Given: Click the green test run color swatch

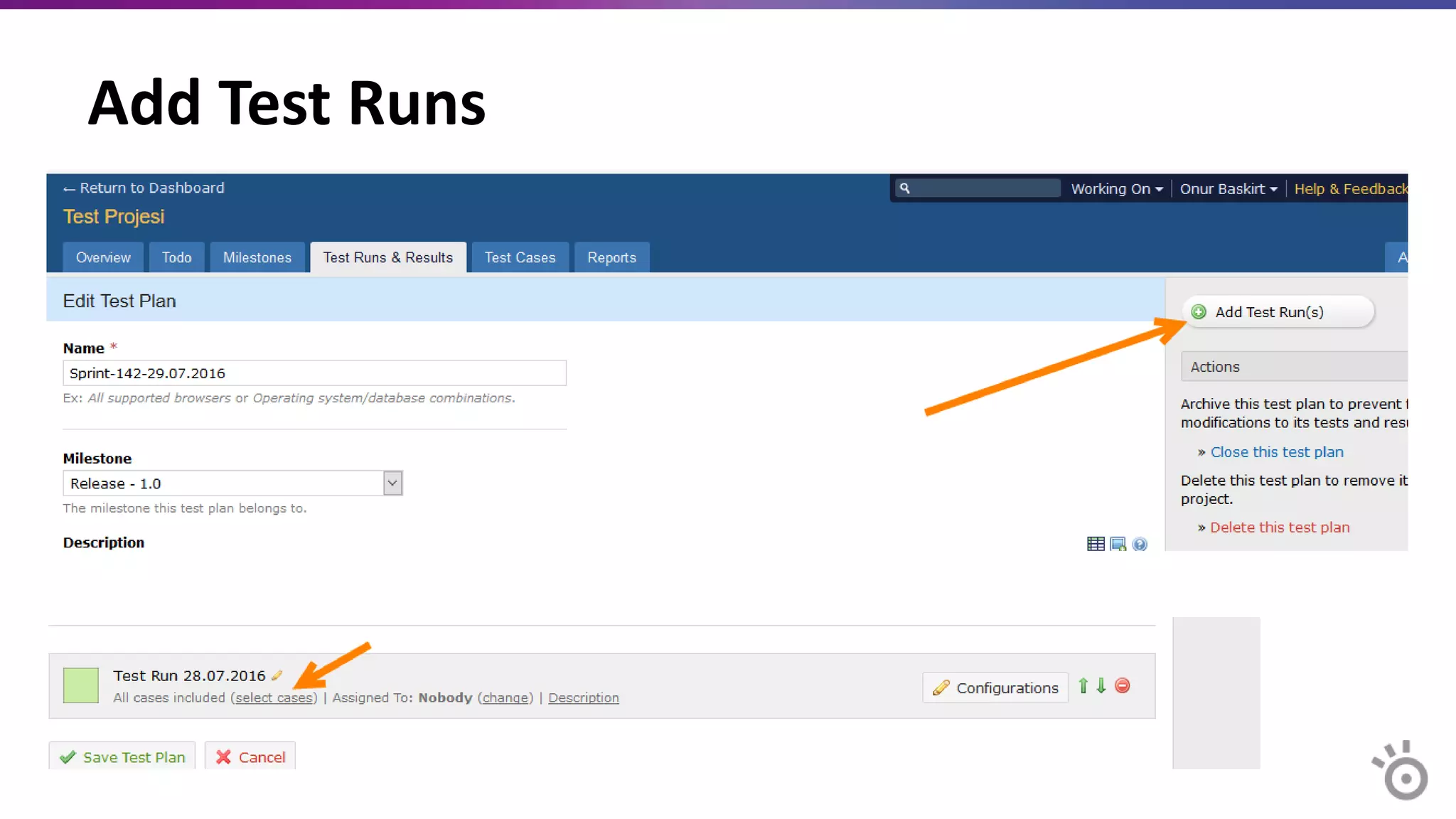Looking at the screenshot, I should 81,685.
